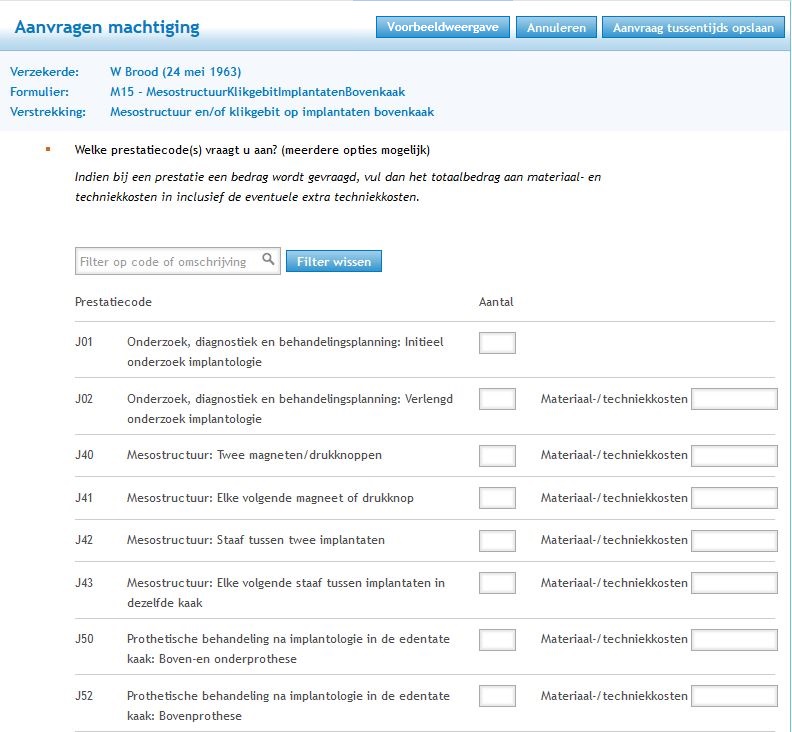The height and width of the screenshot is (732, 792).
Task: Click description Elke volgende staaf tussen implantaten
Action: (285, 593)
